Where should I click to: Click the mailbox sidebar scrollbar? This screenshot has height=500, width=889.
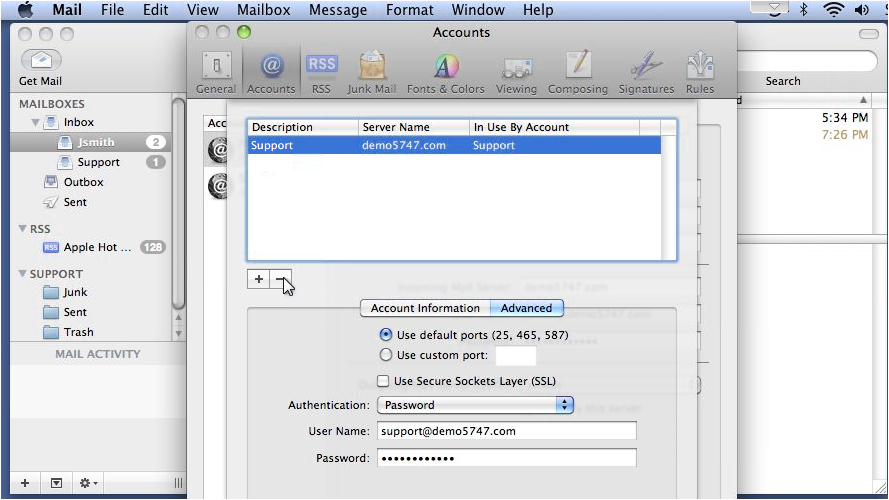[178, 204]
